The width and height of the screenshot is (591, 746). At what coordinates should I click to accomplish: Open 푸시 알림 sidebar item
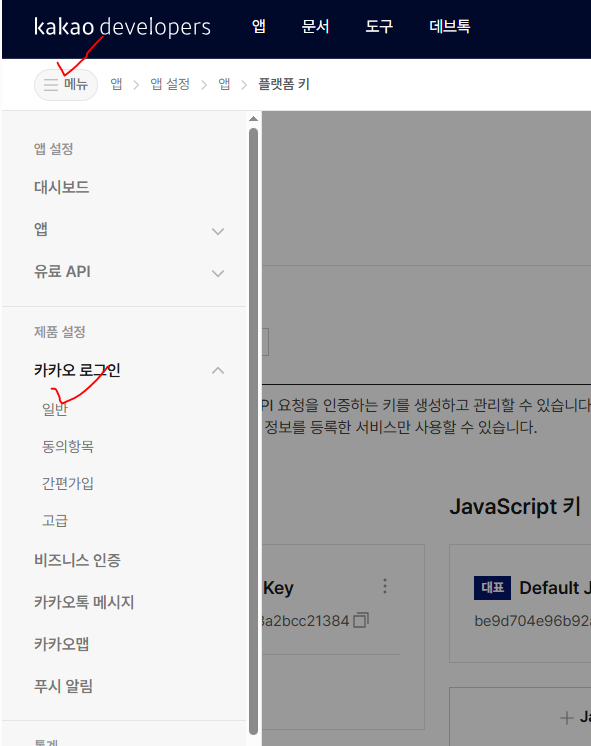point(63,686)
